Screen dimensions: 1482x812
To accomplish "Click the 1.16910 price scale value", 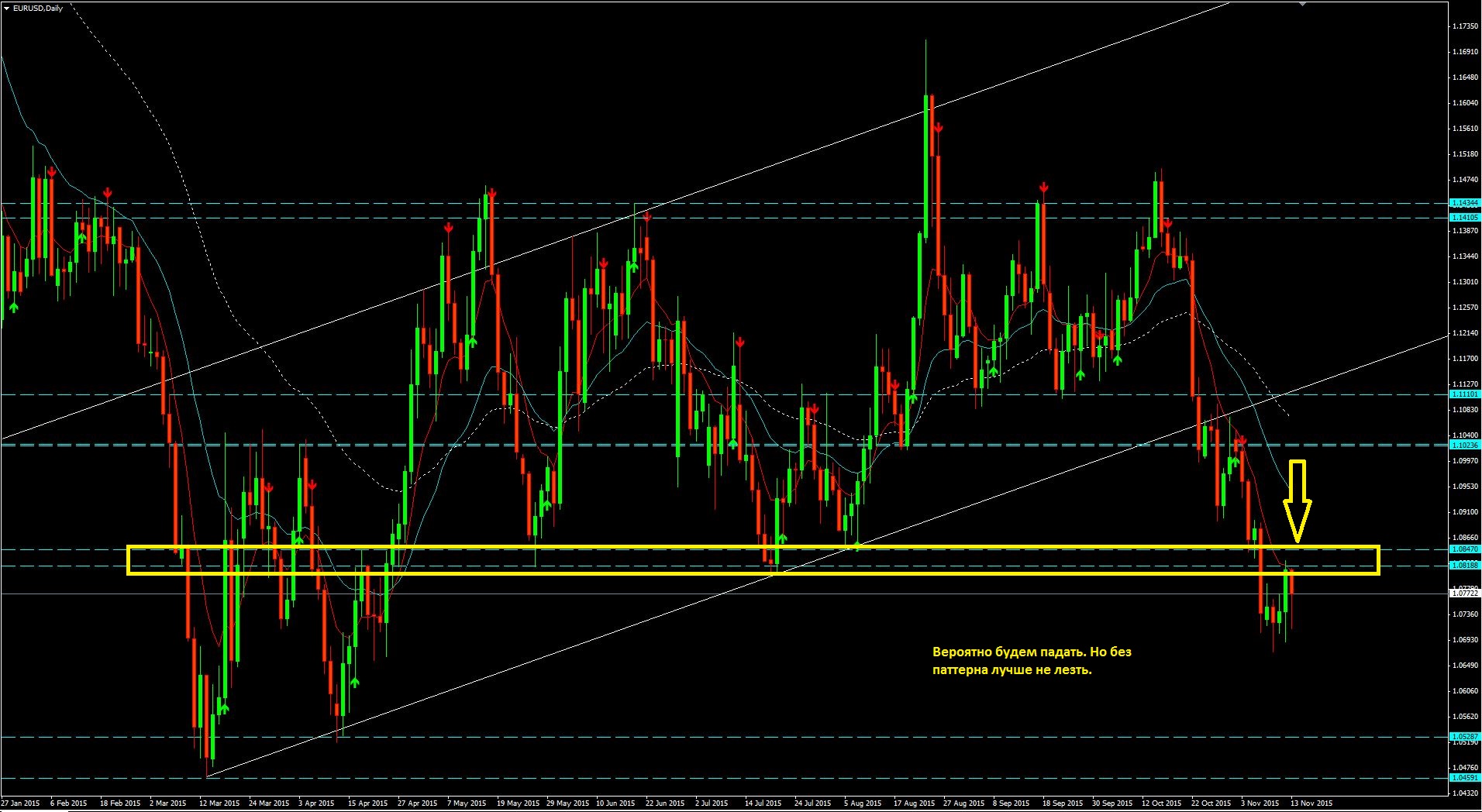I will coord(1464,52).
